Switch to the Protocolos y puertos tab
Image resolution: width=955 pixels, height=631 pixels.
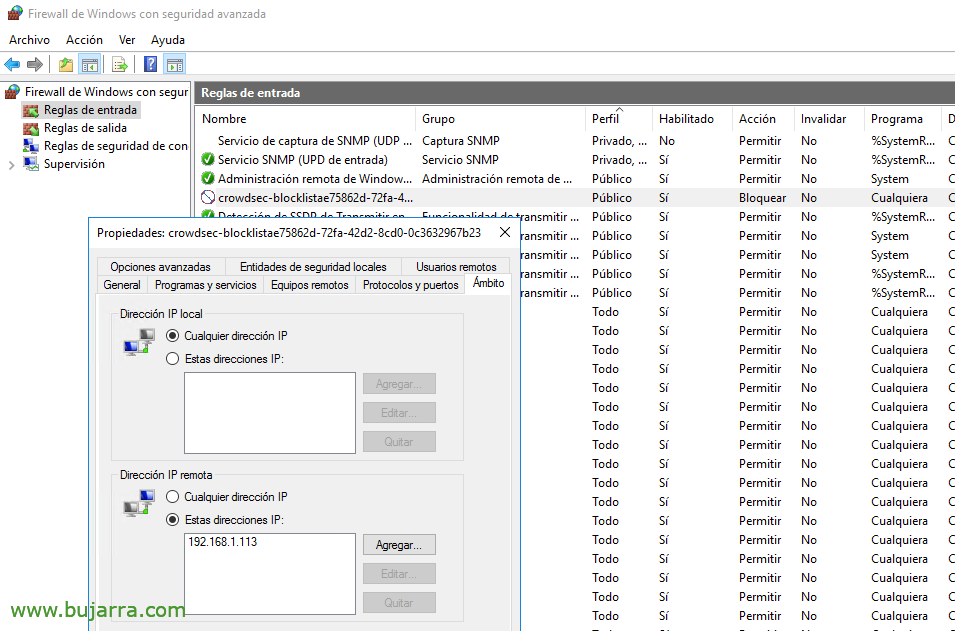point(411,284)
